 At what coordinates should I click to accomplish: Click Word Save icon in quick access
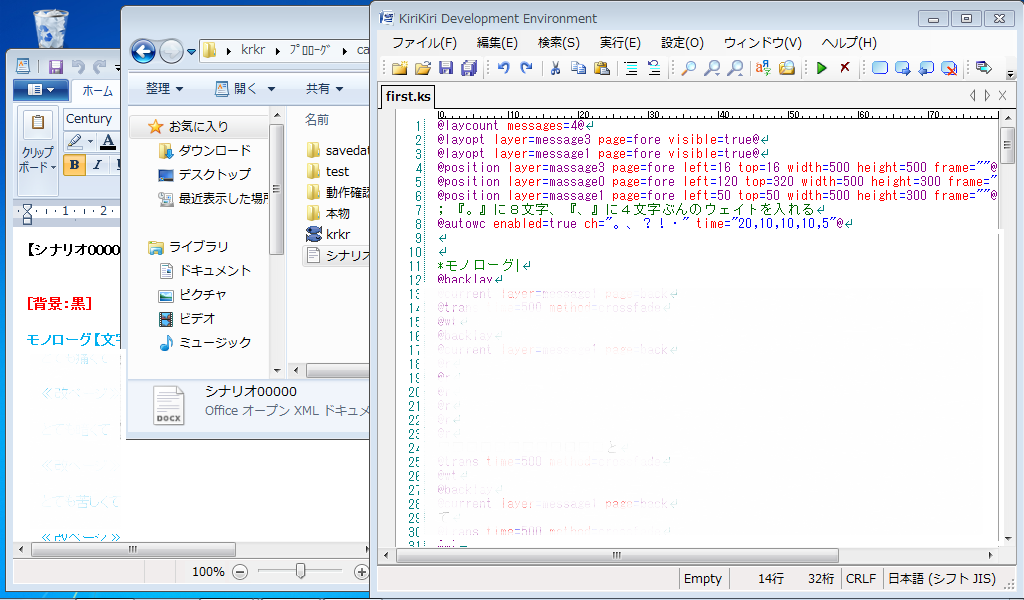56,67
